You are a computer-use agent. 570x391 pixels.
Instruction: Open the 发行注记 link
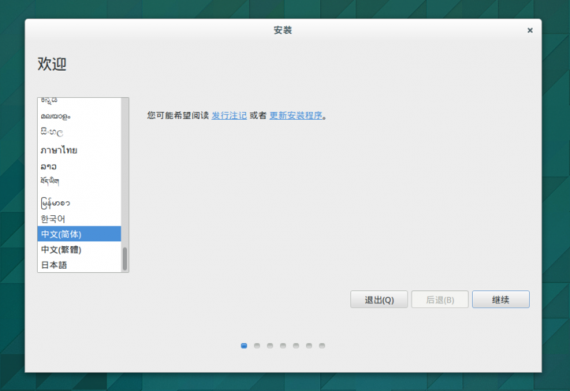click(229, 116)
